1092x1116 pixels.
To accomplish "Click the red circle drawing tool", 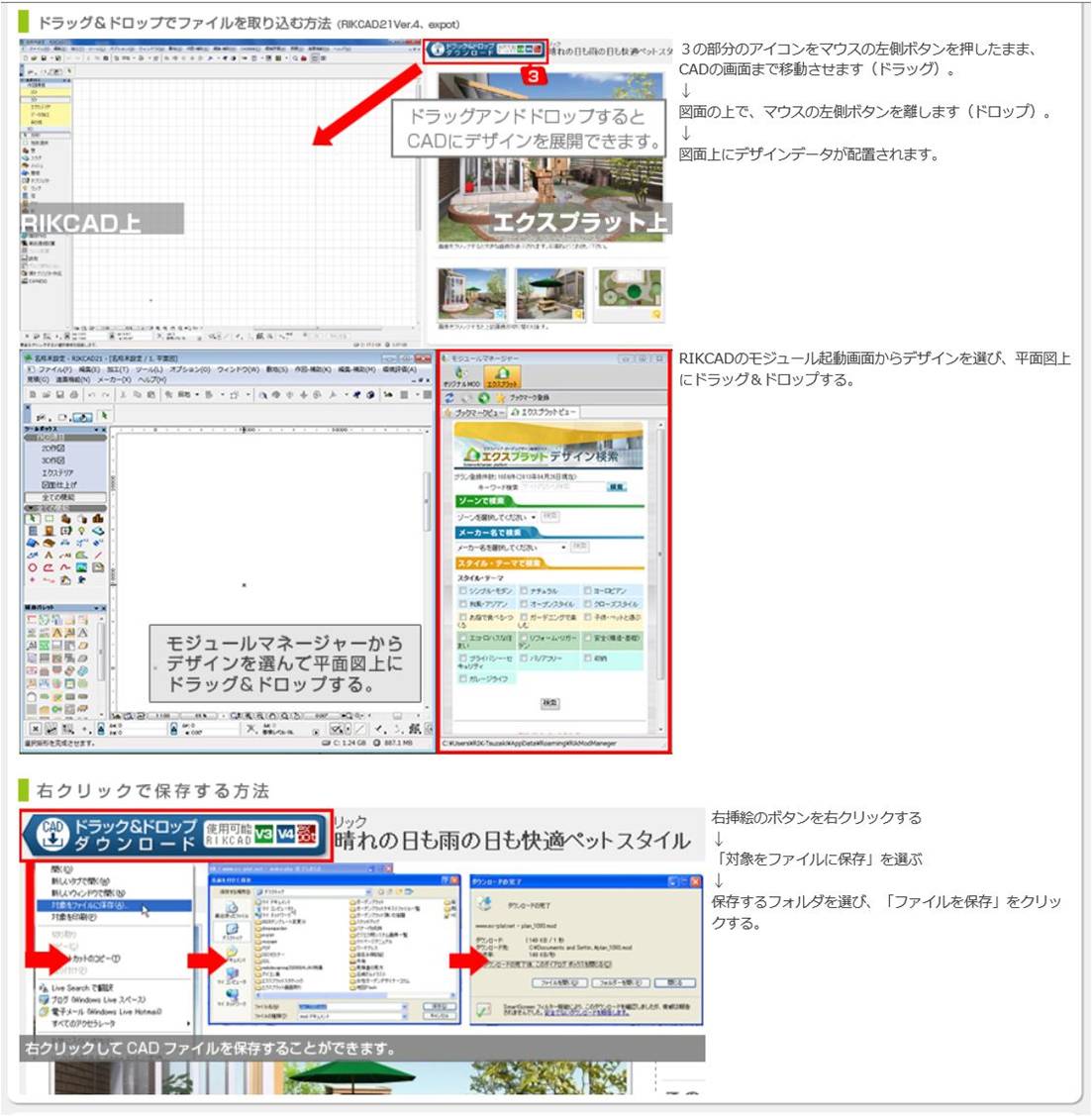I will tap(32, 568).
